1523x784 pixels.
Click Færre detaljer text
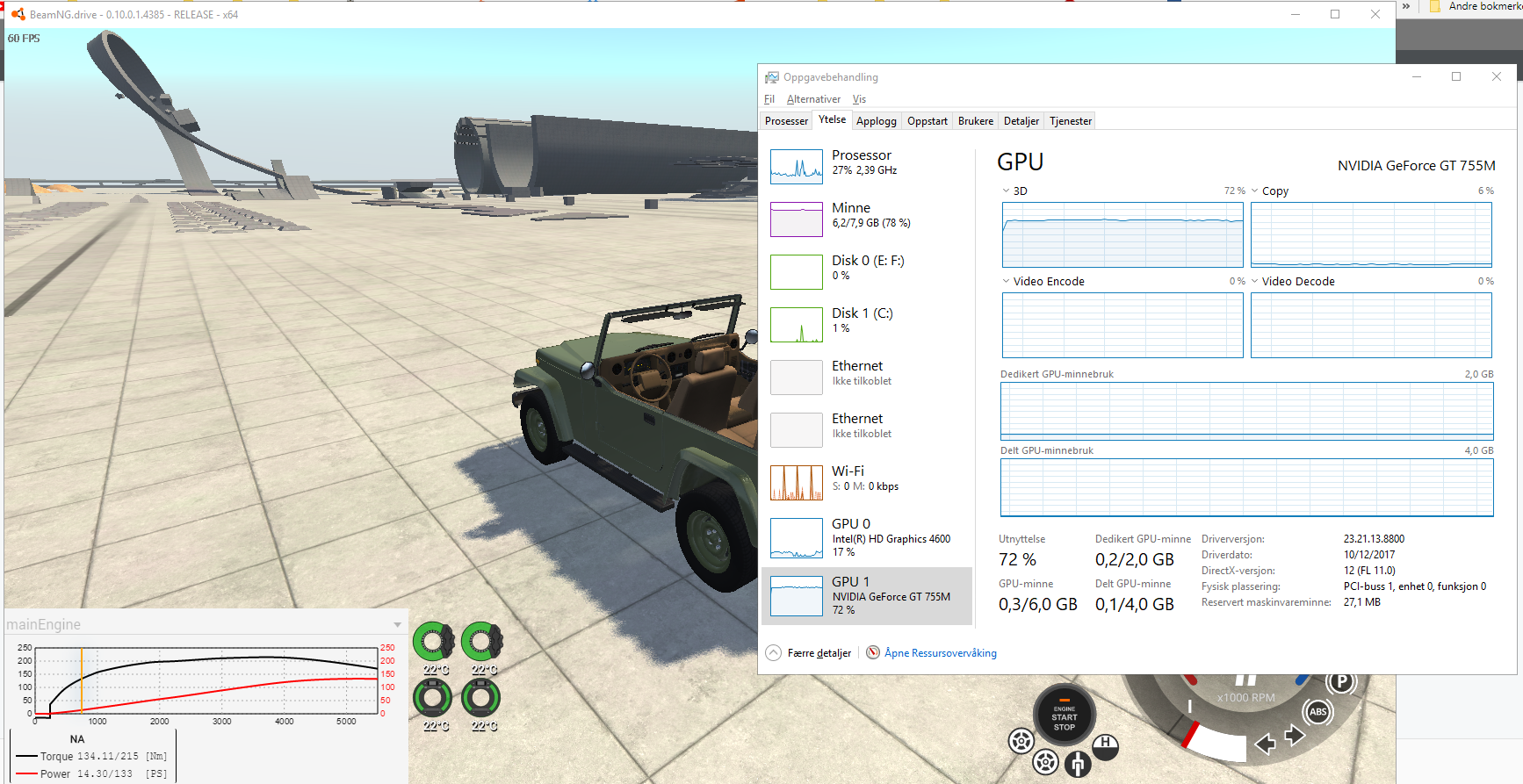(819, 653)
